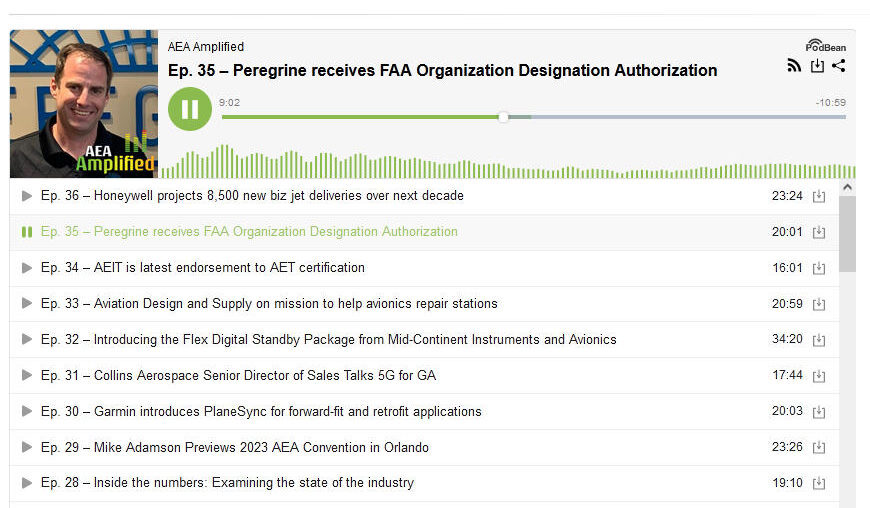Download Ep. 34 using its download icon
Viewport: 870px width, 508px height.
pos(819,268)
